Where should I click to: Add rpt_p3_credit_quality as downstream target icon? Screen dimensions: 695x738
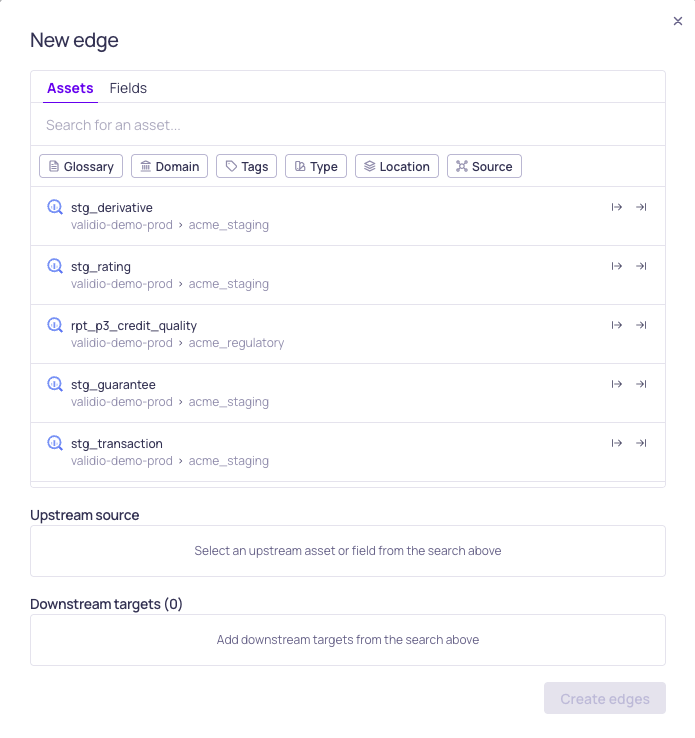pyautogui.click(x=641, y=325)
